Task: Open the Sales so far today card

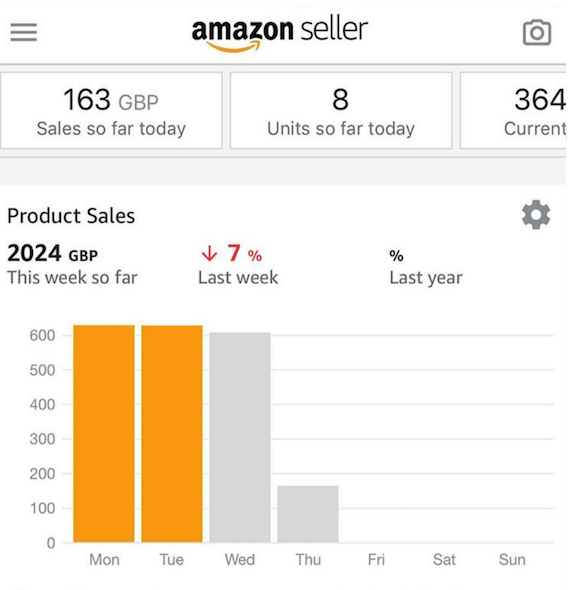Action: pyautogui.click(x=111, y=111)
